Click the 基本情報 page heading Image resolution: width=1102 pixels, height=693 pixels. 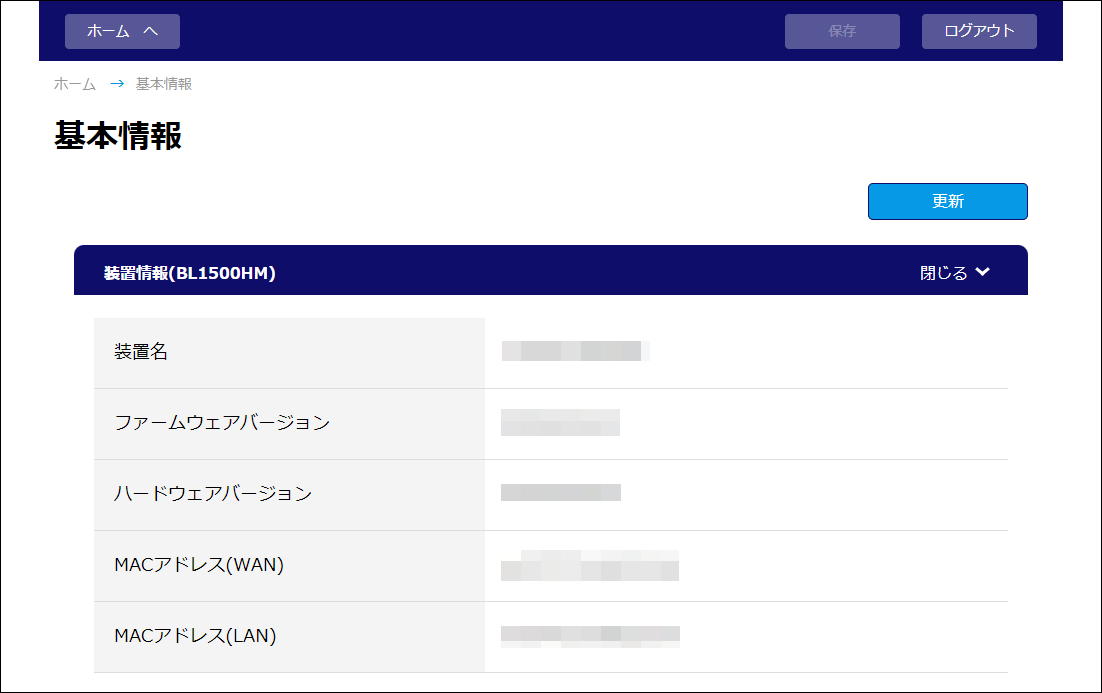118,136
